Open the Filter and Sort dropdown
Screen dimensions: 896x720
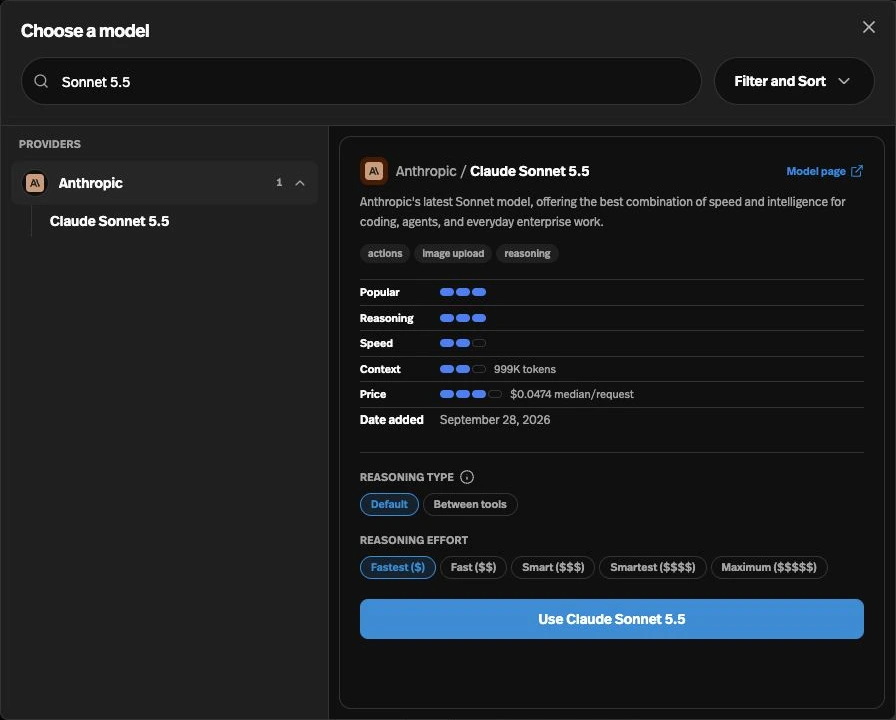click(794, 81)
